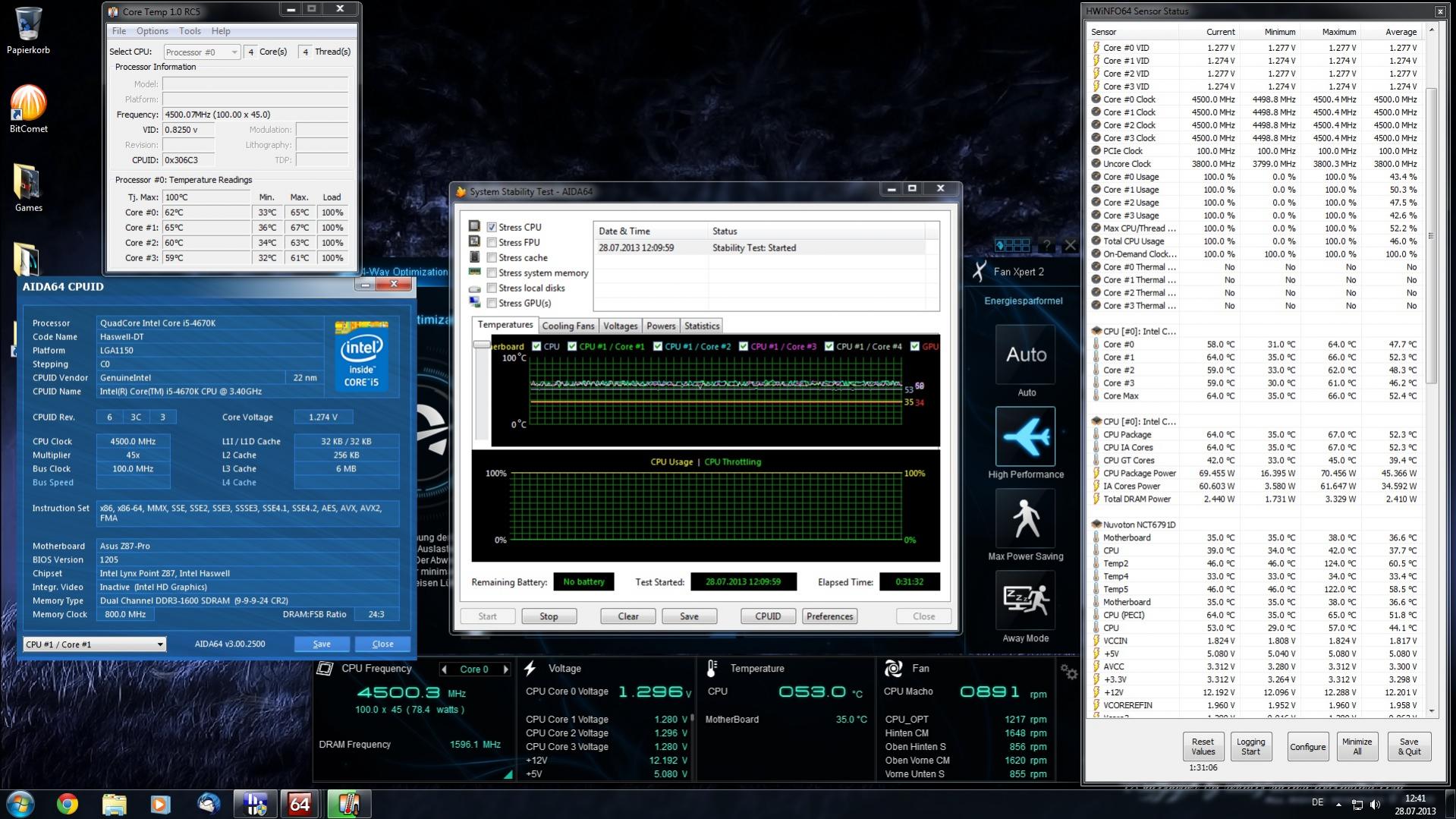Screen dimensions: 1456x819
Task: Open the Thunderbird mail taskbar icon
Action: 207,803
